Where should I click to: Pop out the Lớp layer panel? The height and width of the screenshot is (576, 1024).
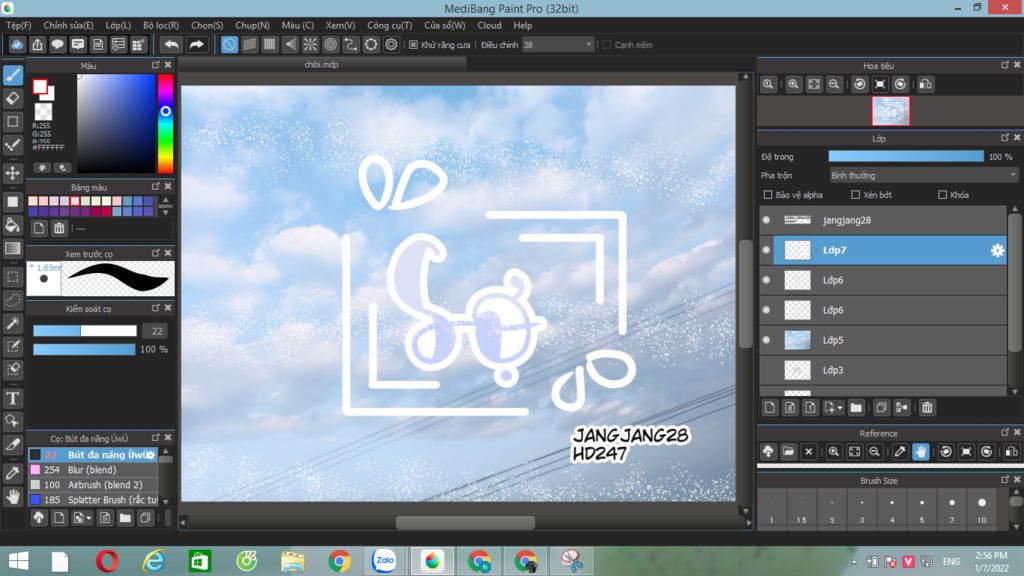point(1005,138)
